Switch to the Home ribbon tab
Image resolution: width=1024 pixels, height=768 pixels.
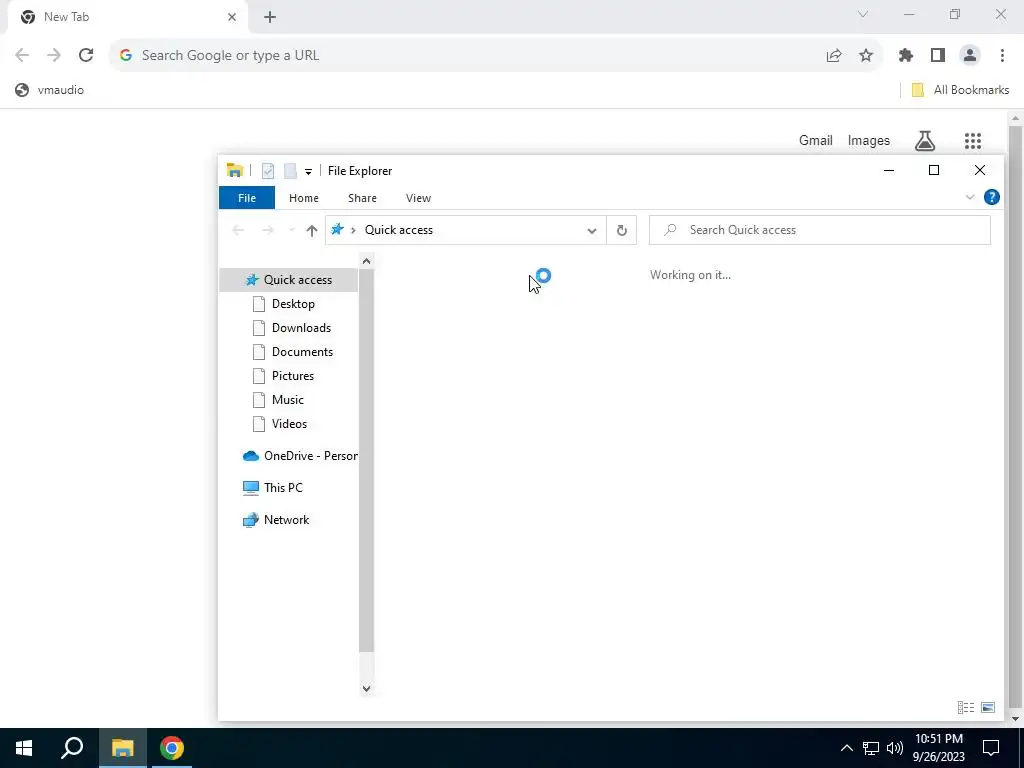(304, 198)
